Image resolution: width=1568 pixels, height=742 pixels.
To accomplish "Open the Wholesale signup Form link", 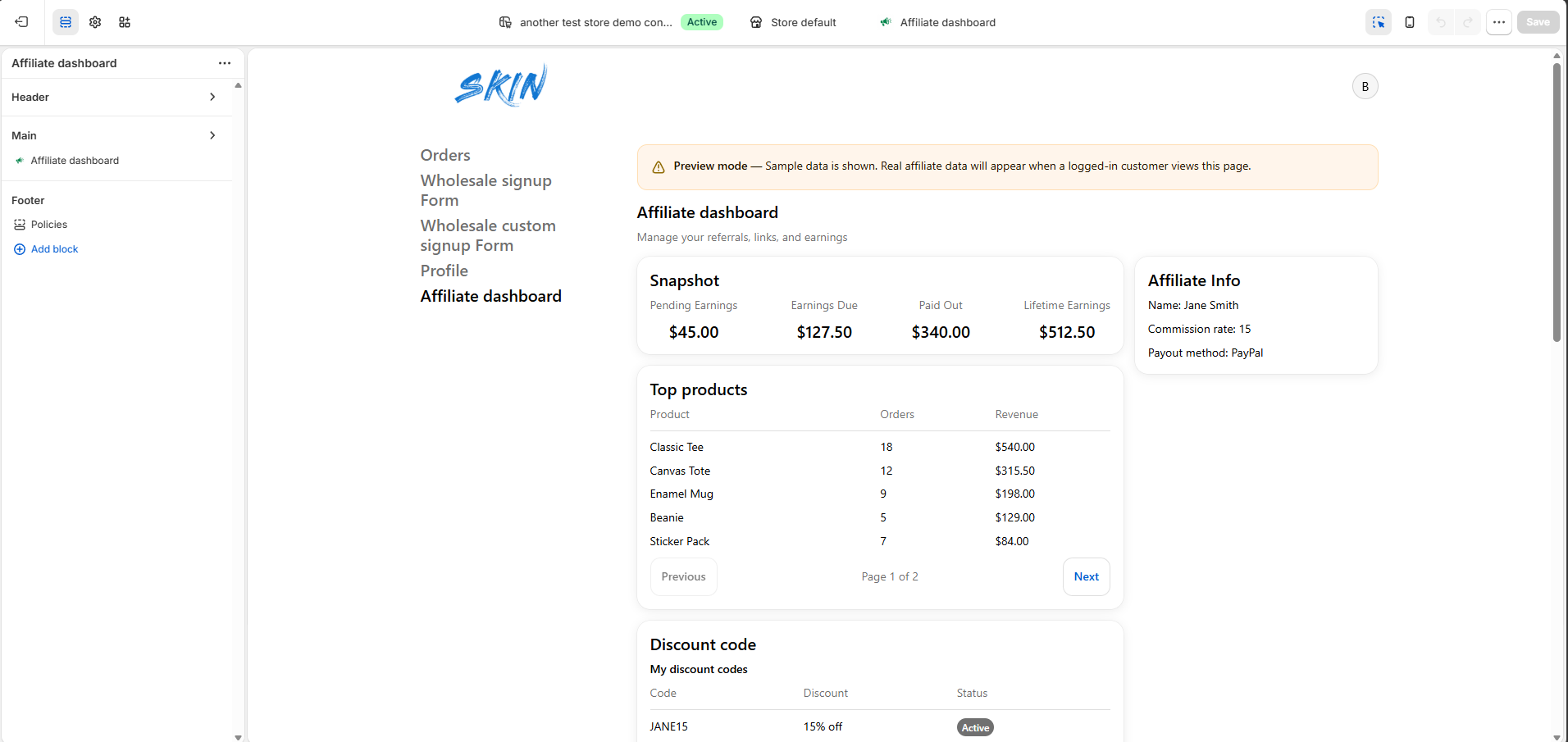I will (x=486, y=190).
